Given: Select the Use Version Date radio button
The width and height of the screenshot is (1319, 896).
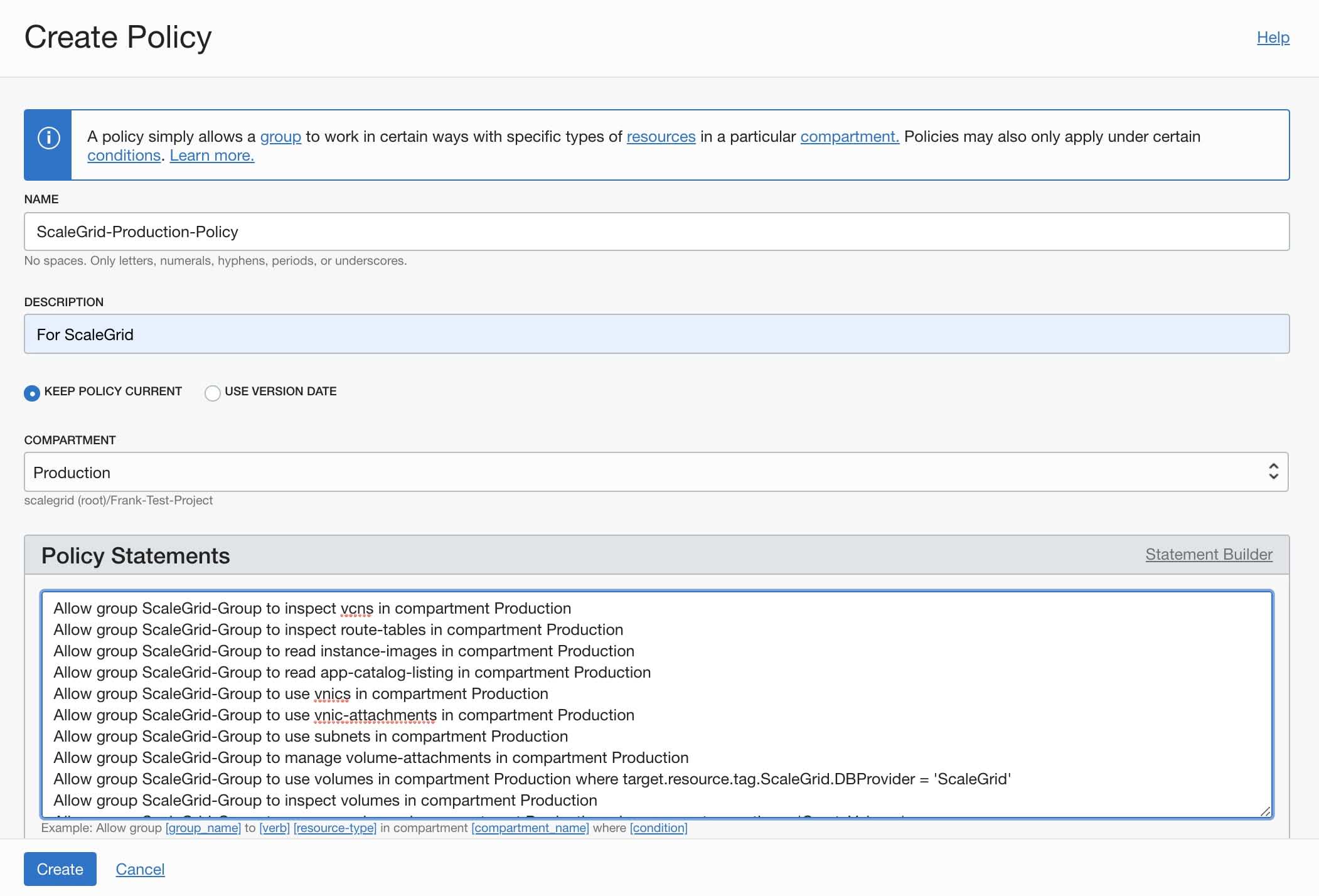Looking at the screenshot, I should (x=213, y=393).
